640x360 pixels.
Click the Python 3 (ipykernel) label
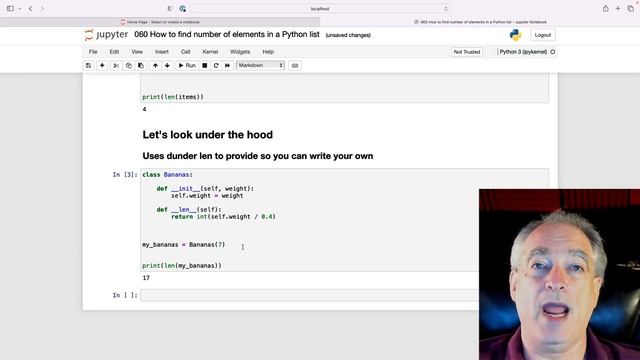click(x=523, y=52)
